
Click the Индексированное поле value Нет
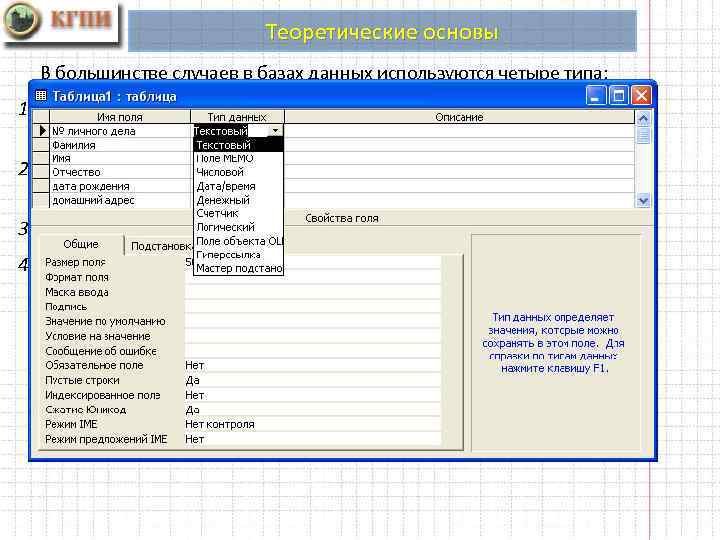312,395
